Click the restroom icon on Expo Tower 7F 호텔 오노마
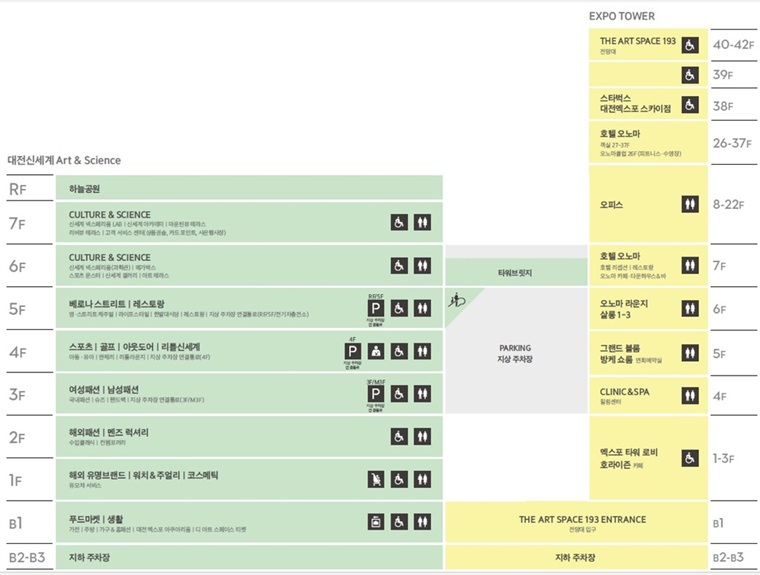 [x=690, y=265]
